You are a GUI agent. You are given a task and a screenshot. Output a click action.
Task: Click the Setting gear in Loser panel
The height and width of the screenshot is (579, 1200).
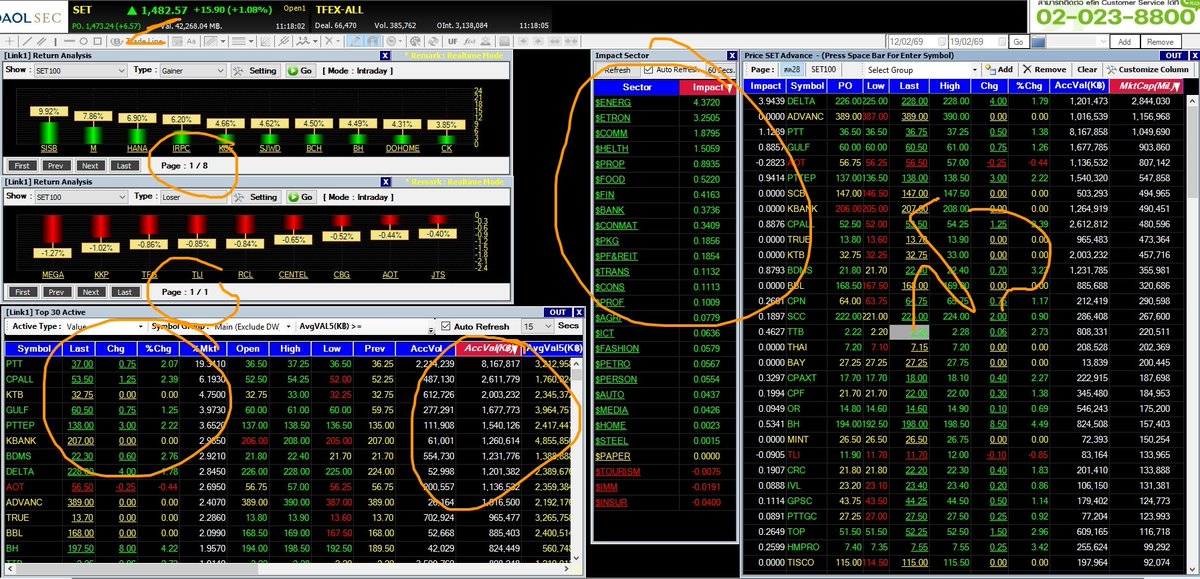pos(254,197)
